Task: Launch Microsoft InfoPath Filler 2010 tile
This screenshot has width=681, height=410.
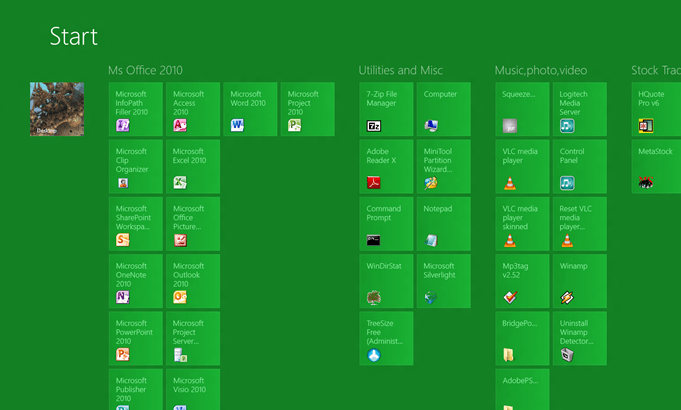Action: pos(136,109)
